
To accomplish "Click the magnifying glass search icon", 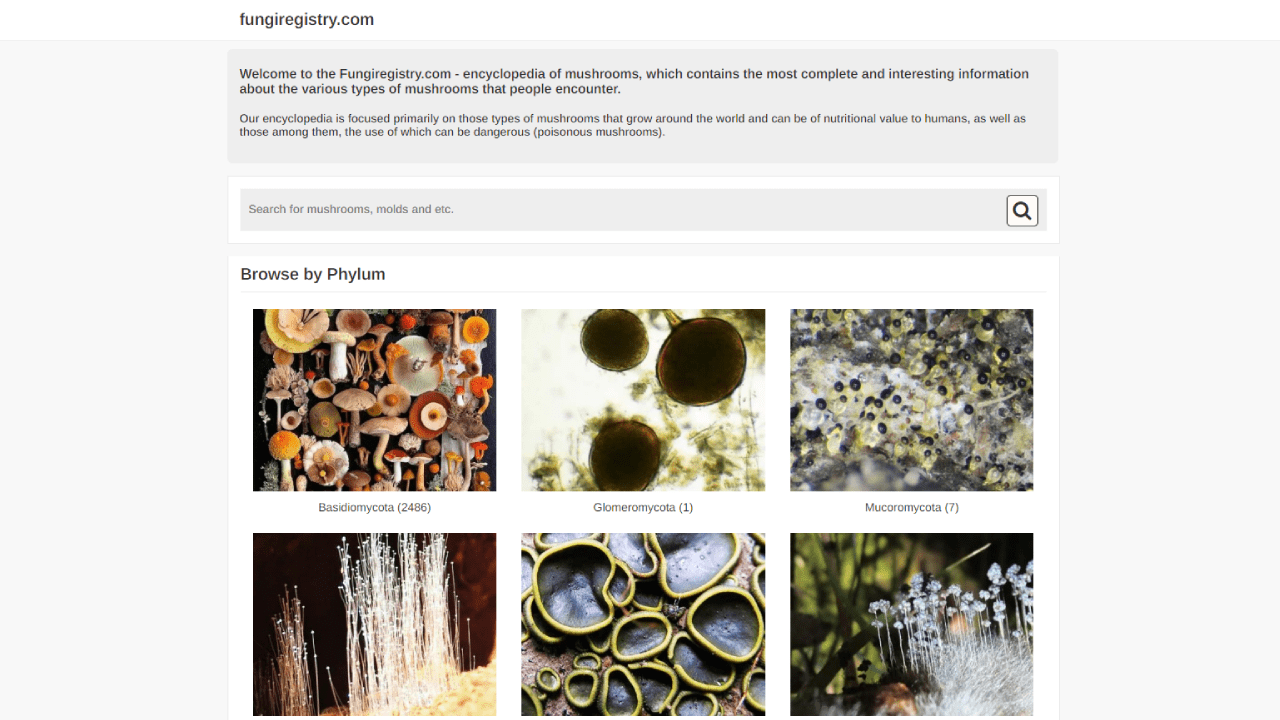I will coord(1022,210).
